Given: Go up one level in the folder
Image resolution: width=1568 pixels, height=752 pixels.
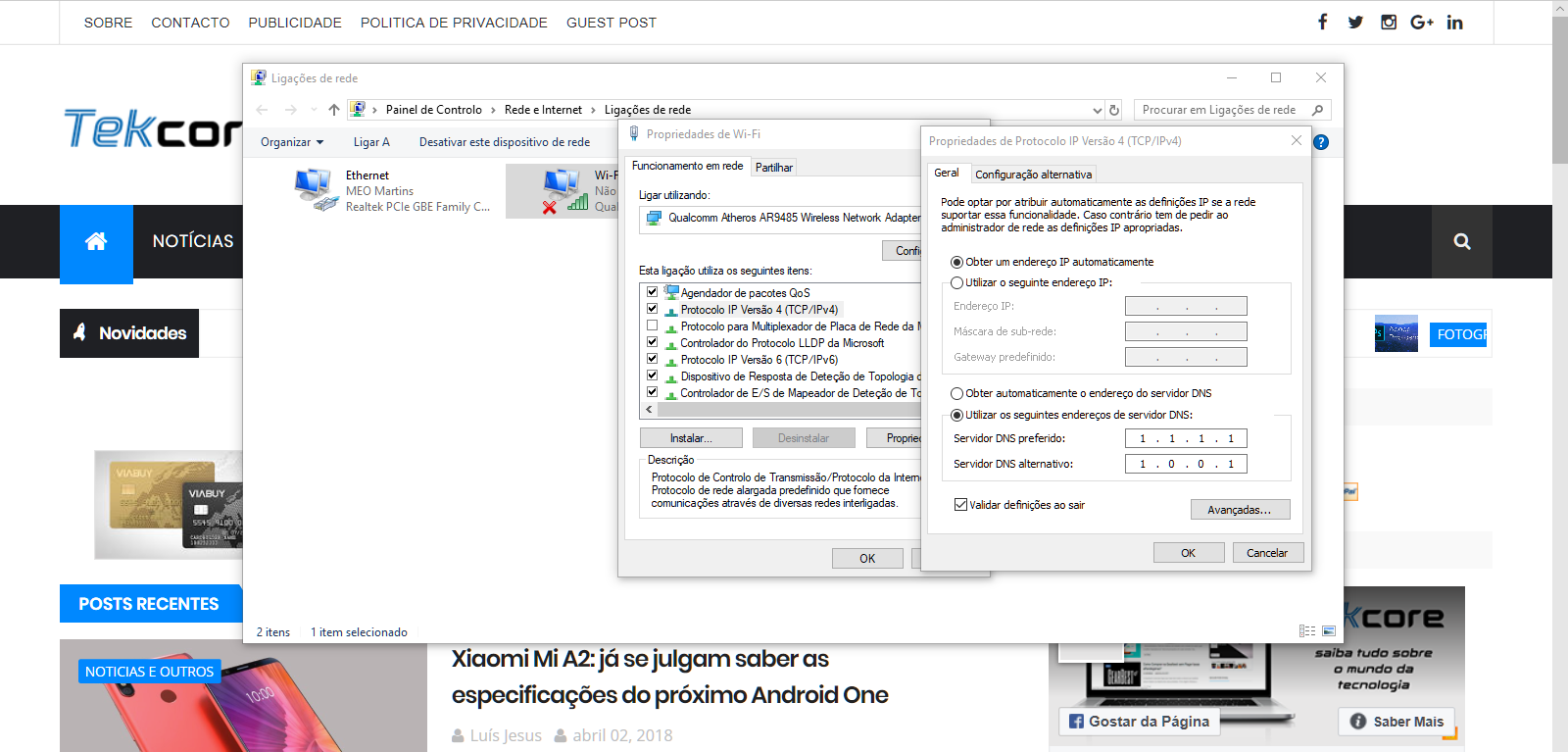Looking at the screenshot, I should pos(334,110).
